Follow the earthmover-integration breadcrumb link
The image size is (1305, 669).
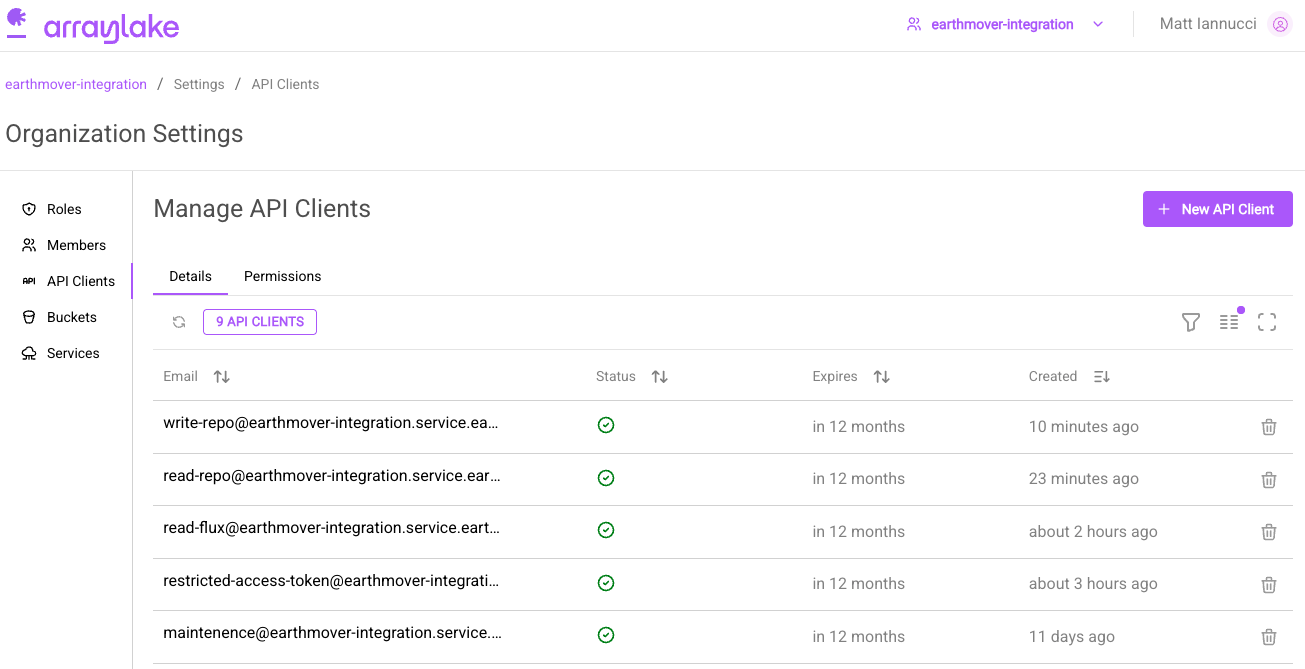pyautogui.click(x=76, y=84)
